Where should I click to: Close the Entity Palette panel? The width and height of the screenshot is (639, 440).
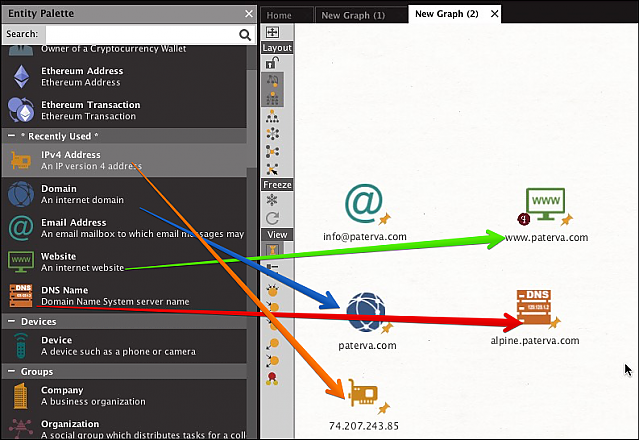(x=249, y=13)
